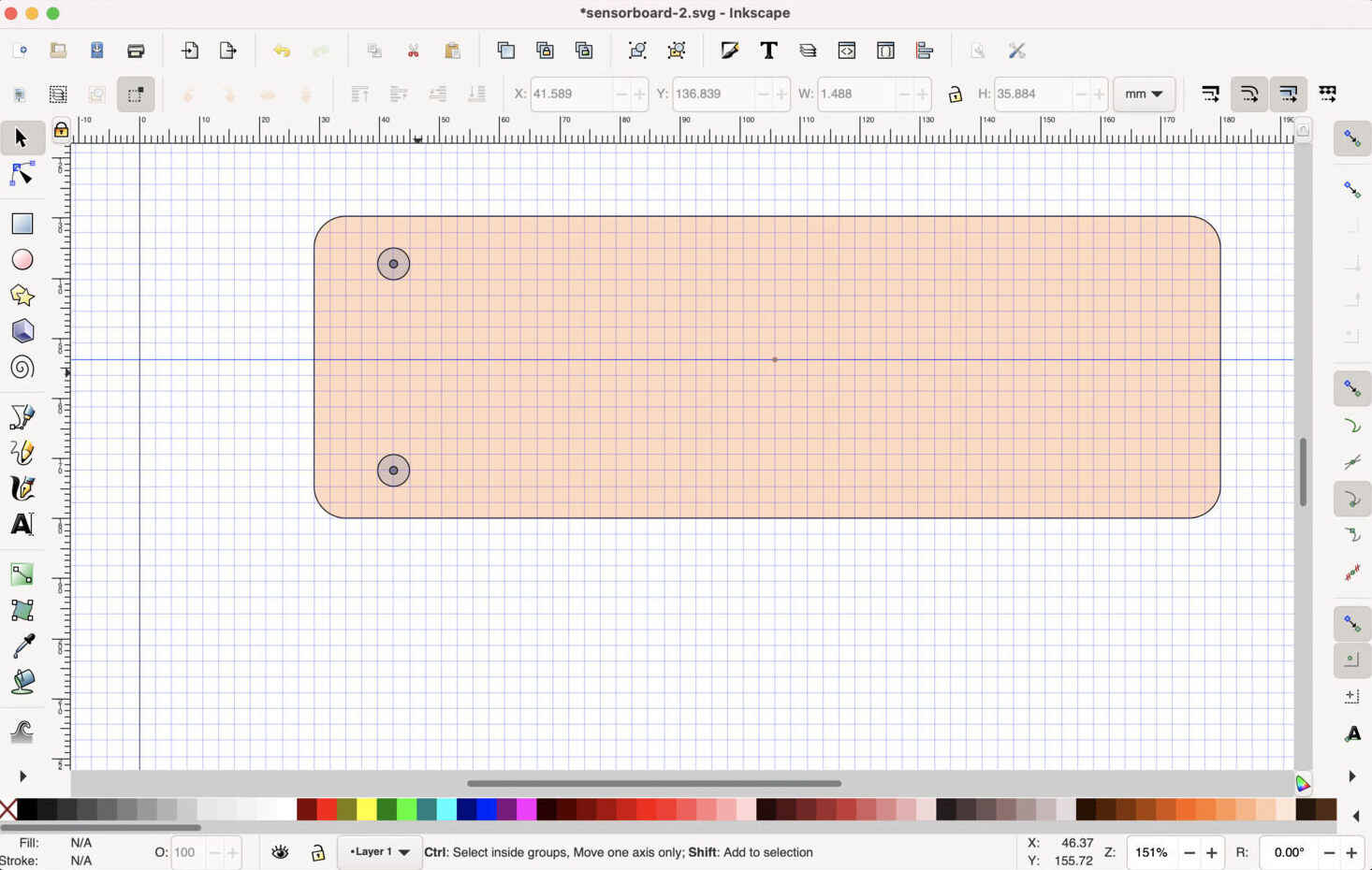This screenshot has width=1372, height=870.
Task: Expand hidden snap bar items arrow
Action: (x=1351, y=776)
